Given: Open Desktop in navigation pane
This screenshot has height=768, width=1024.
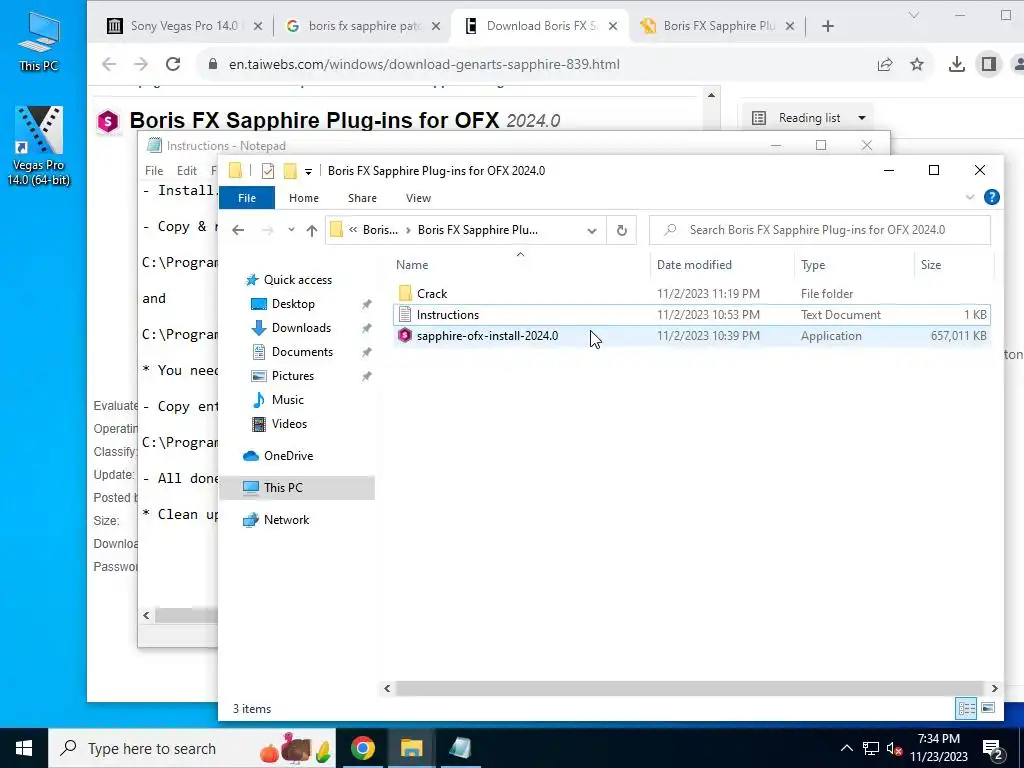Looking at the screenshot, I should (293, 304).
